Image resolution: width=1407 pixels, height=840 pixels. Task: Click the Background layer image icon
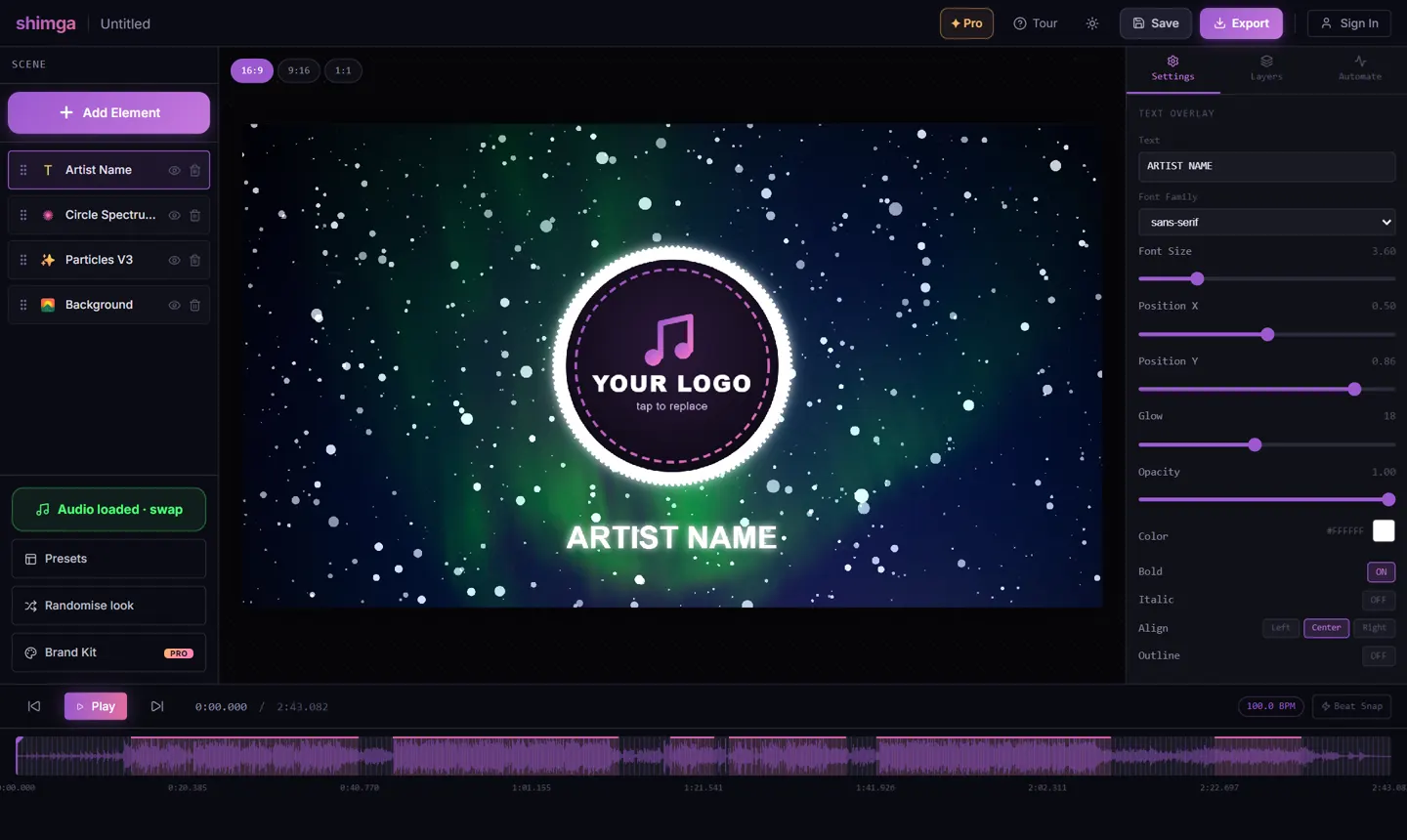click(x=48, y=305)
